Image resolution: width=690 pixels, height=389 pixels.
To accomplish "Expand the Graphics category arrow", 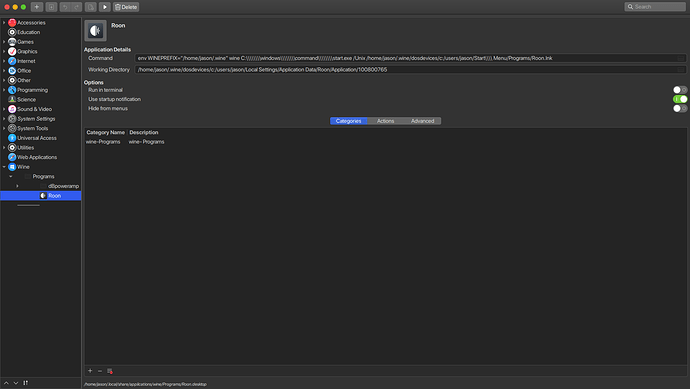I will click(4, 51).
